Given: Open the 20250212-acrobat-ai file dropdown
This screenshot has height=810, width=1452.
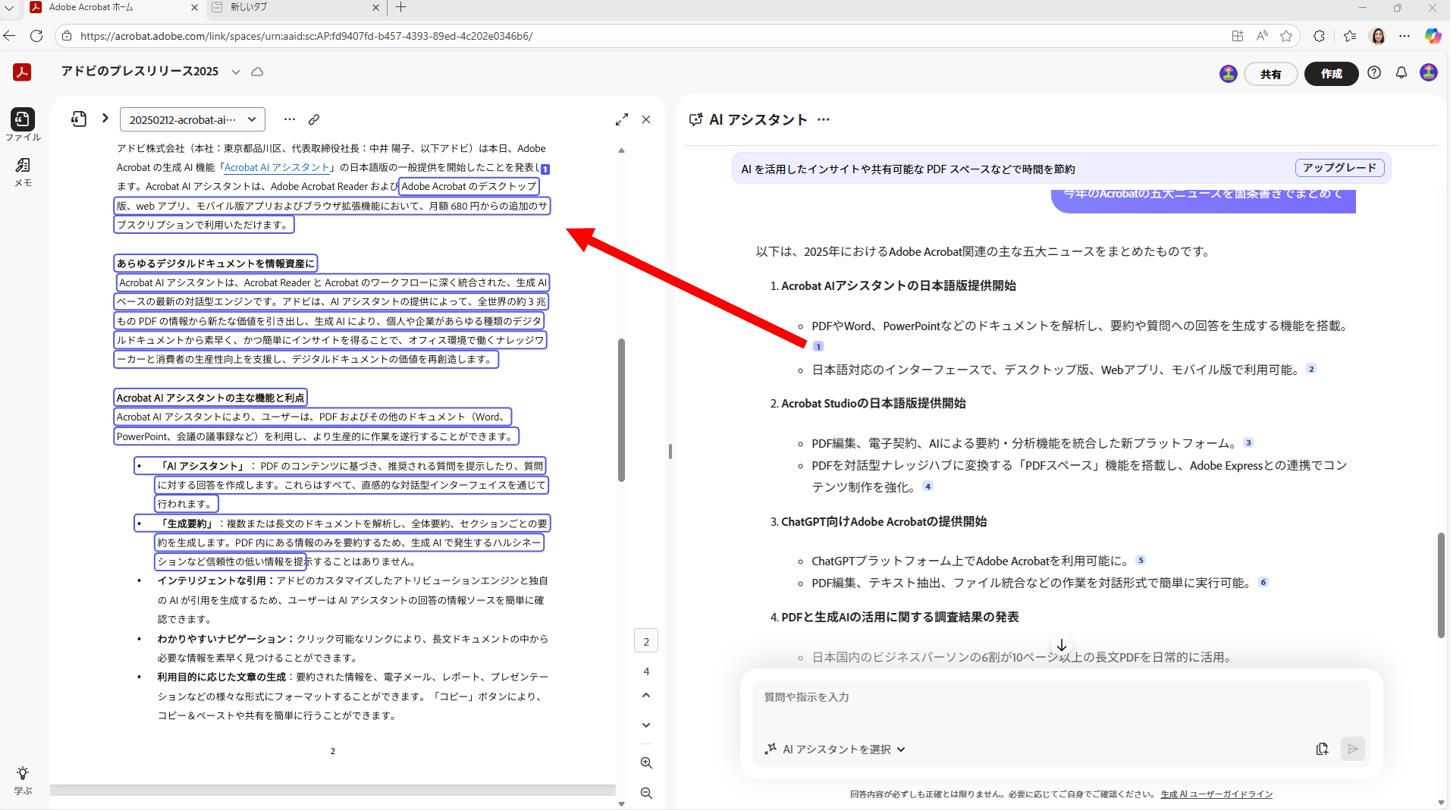Looking at the screenshot, I should [x=192, y=118].
